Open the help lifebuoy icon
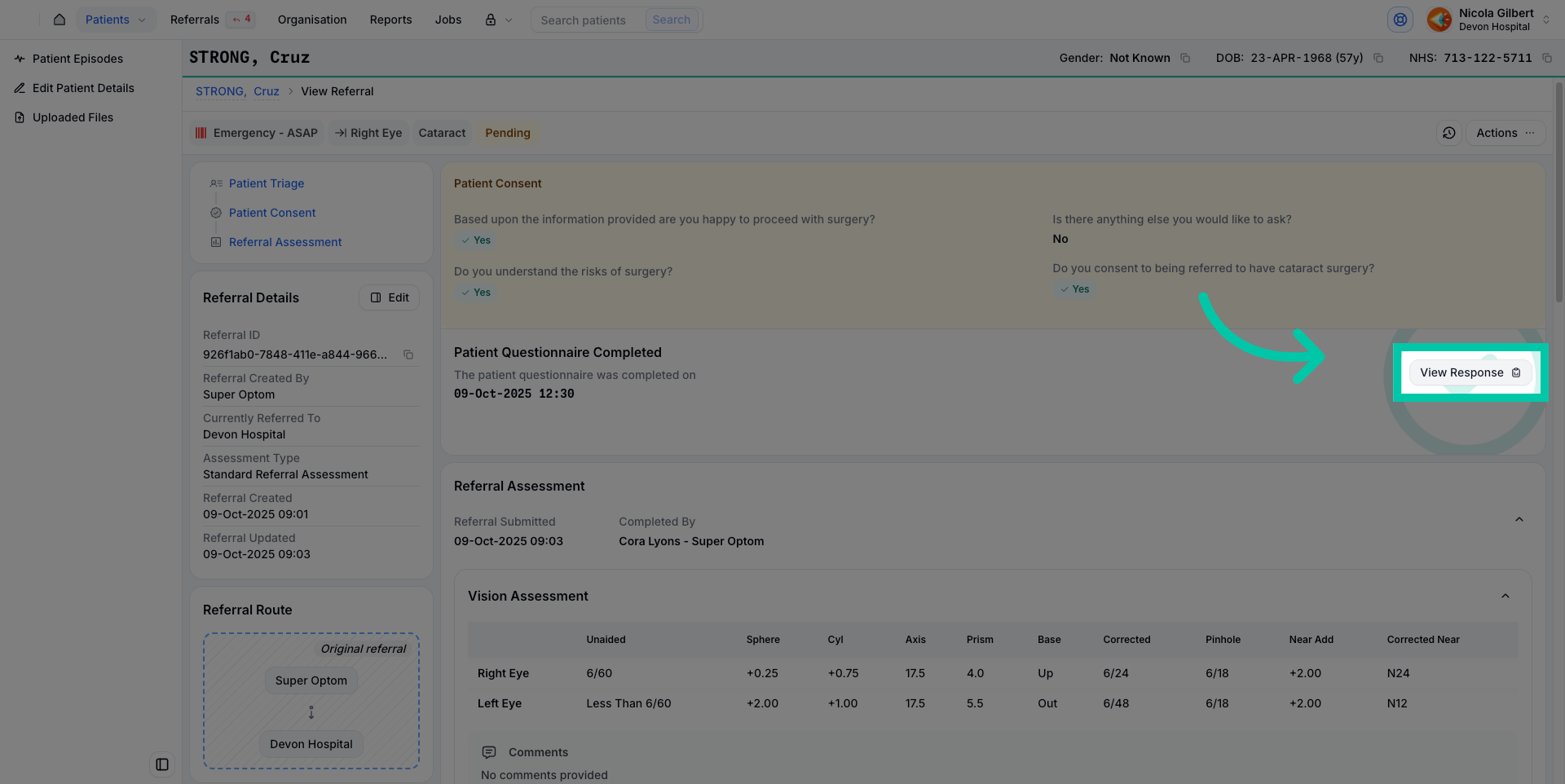 click(1400, 20)
